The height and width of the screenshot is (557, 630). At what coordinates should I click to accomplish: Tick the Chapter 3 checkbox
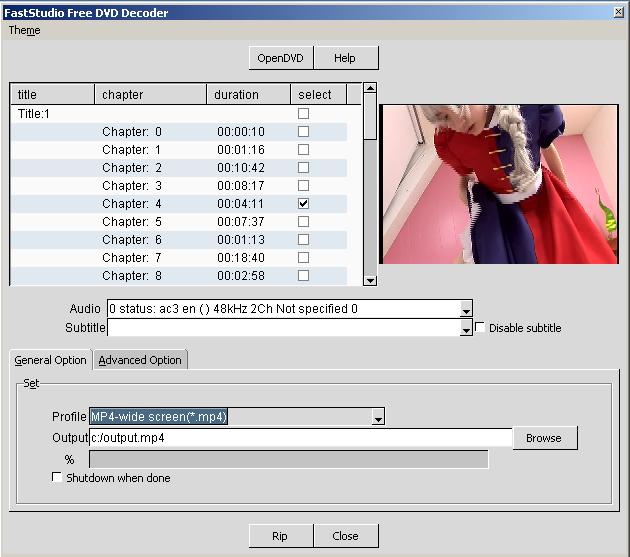pos(303,186)
